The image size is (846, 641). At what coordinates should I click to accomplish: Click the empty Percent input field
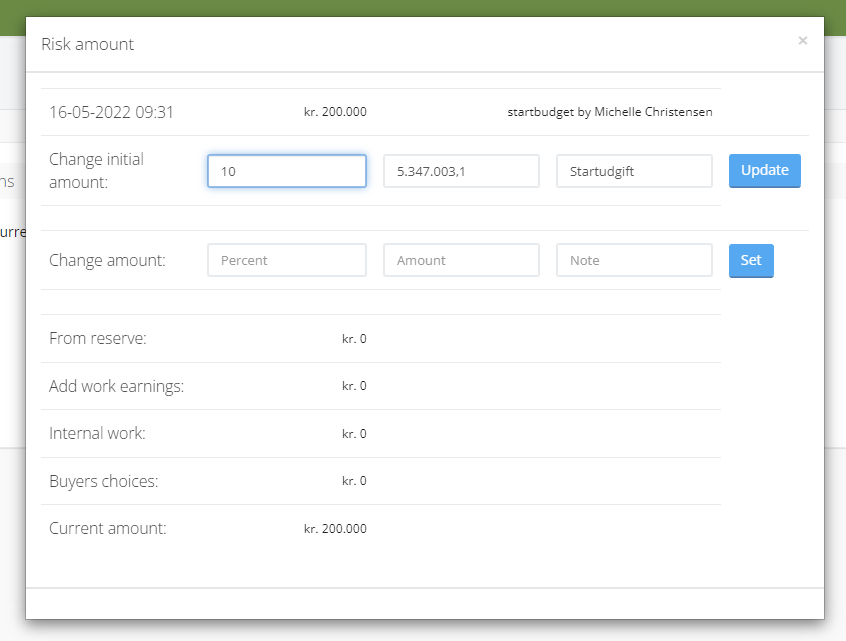point(287,260)
